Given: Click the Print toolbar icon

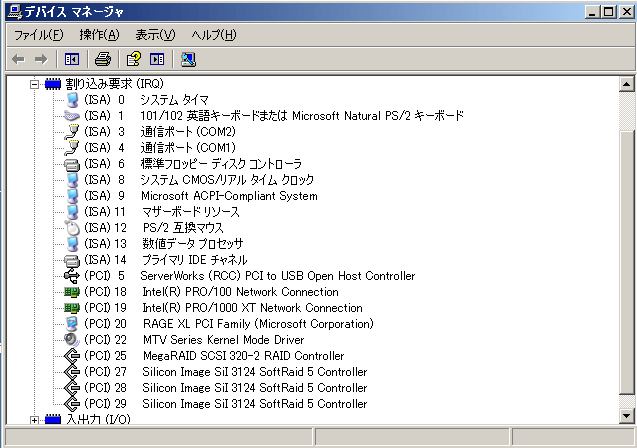Looking at the screenshot, I should click(103, 60).
